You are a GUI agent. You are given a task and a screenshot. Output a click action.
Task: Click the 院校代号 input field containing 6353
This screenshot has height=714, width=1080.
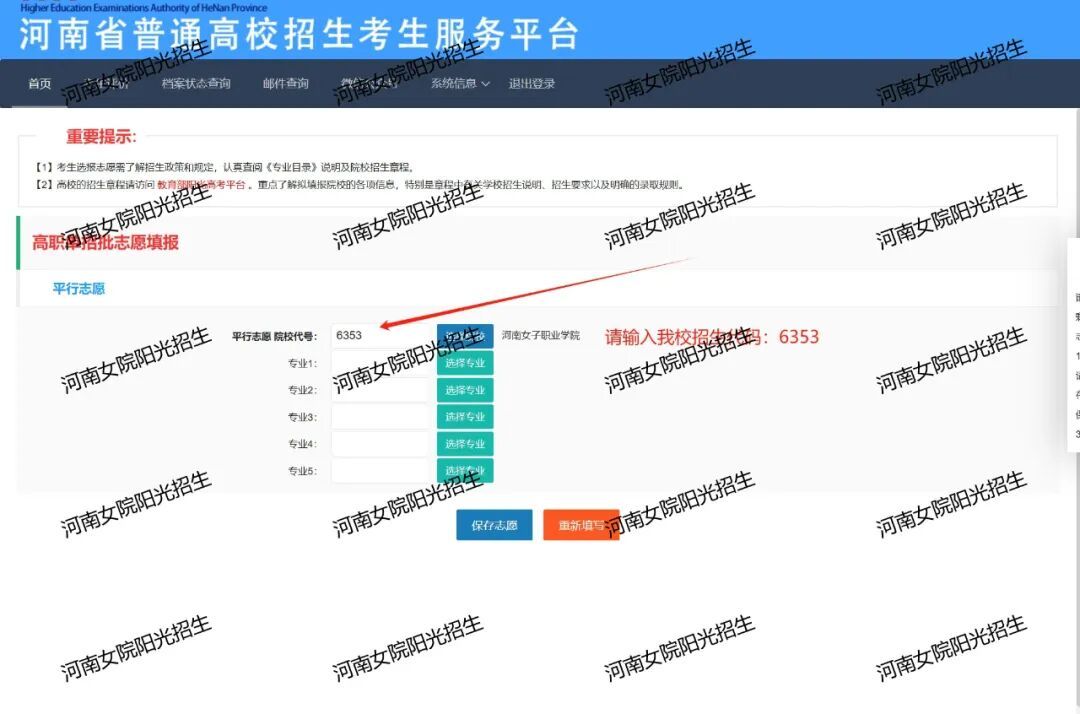pyautogui.click(x=380, y=336)
